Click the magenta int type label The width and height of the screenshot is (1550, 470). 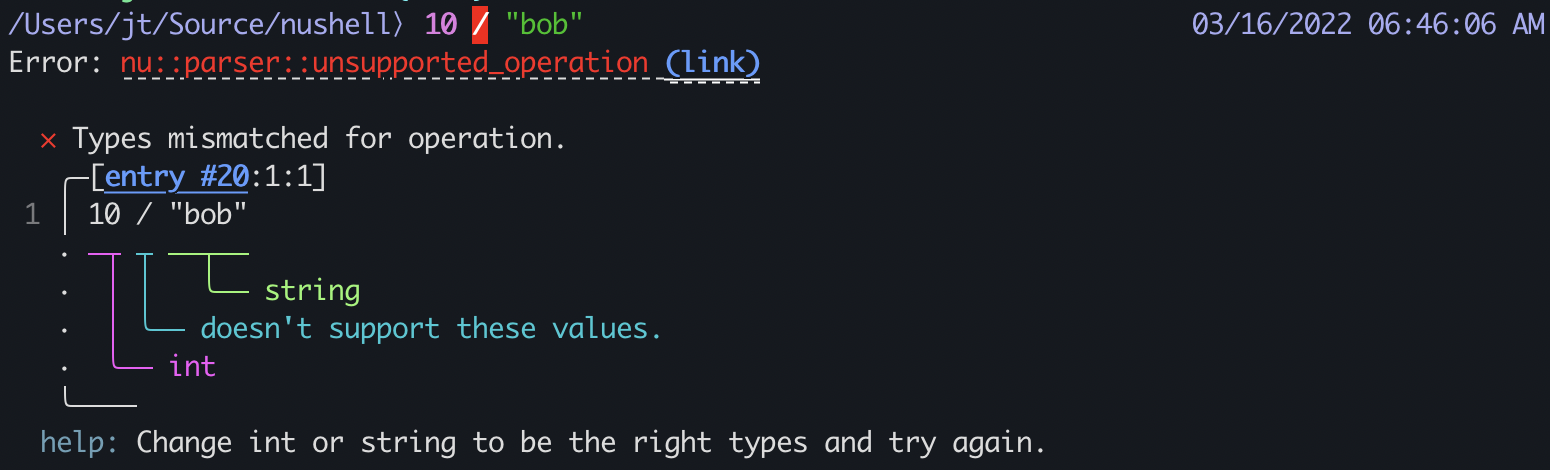[192, 367]
